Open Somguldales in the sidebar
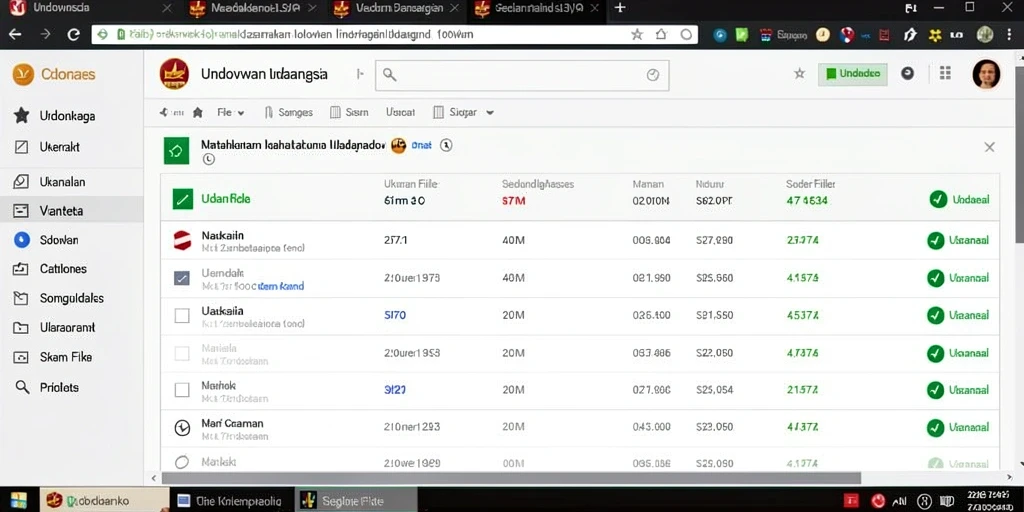 (59, 298)
